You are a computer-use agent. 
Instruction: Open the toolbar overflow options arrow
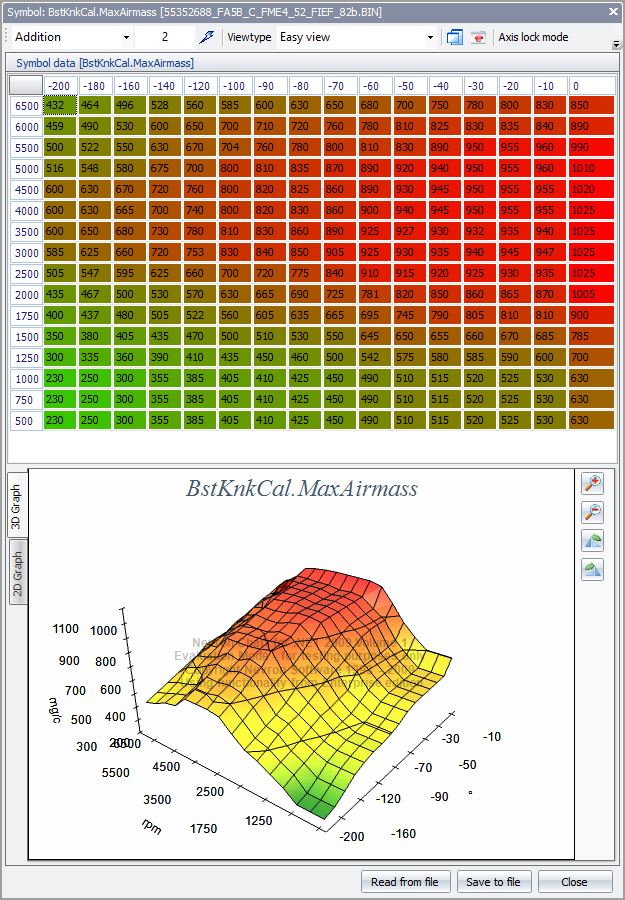click(x=616, y=44)
